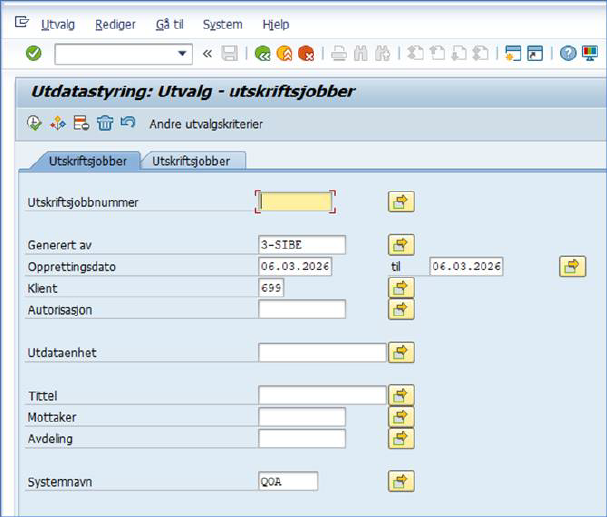The image size is (607, 517).
Task: Open multiple selection for Opprettingsdato
Action: point(573,266)
